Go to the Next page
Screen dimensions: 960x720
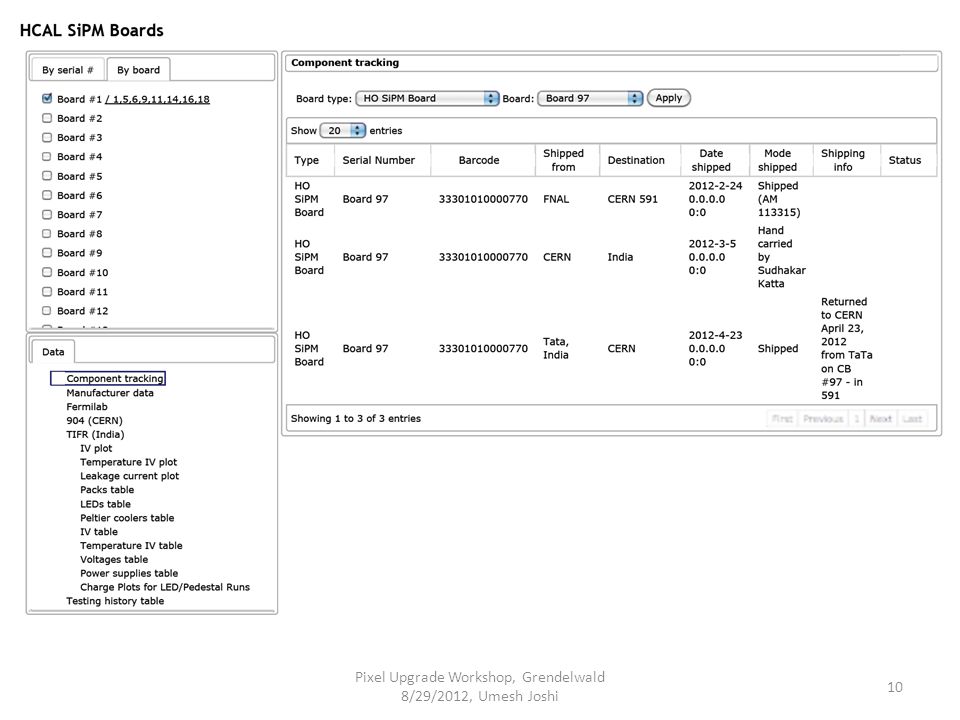pos(880,419)
